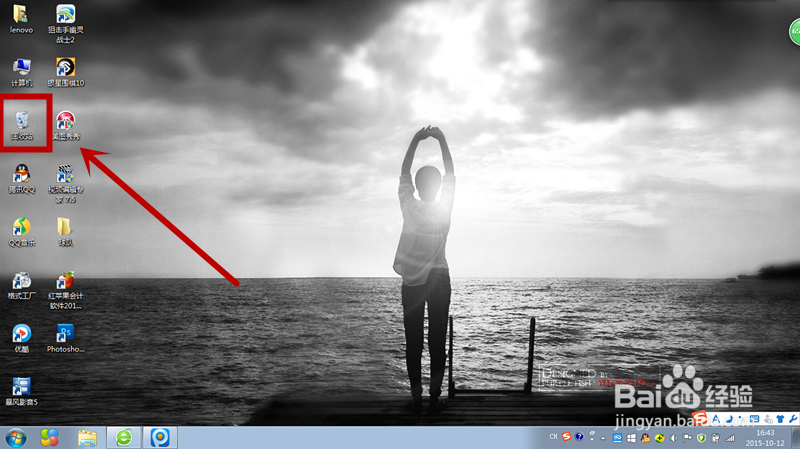Click the Sogou S icon in system tray
Image resolution: width=800 pixels, height=449 pixels.
click(x=566, y=437)
